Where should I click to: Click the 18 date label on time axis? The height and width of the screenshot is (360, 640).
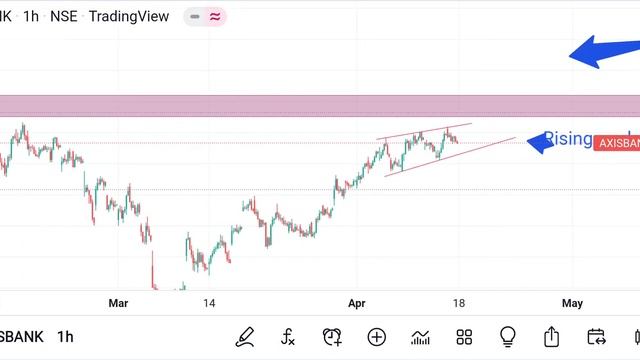click(459, 303)
